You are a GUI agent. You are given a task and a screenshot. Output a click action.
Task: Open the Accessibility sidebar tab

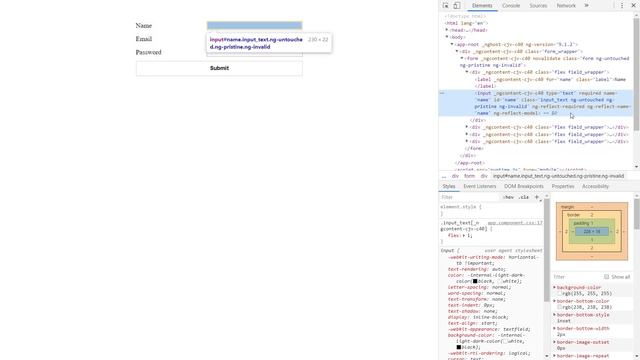point(596,187)
